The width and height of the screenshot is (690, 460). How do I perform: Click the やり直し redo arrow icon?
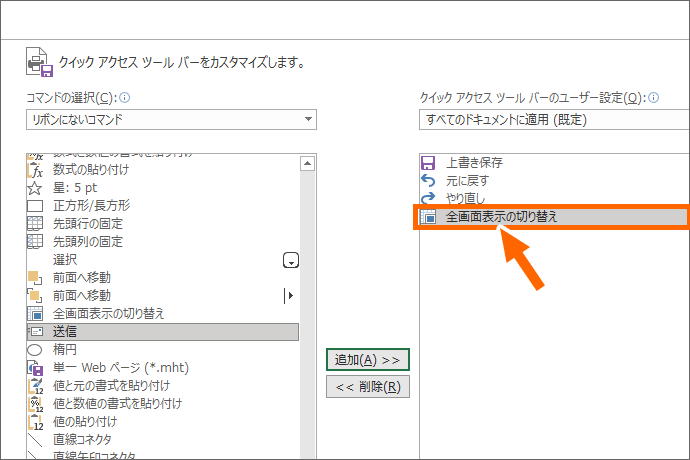coord(428,198)
